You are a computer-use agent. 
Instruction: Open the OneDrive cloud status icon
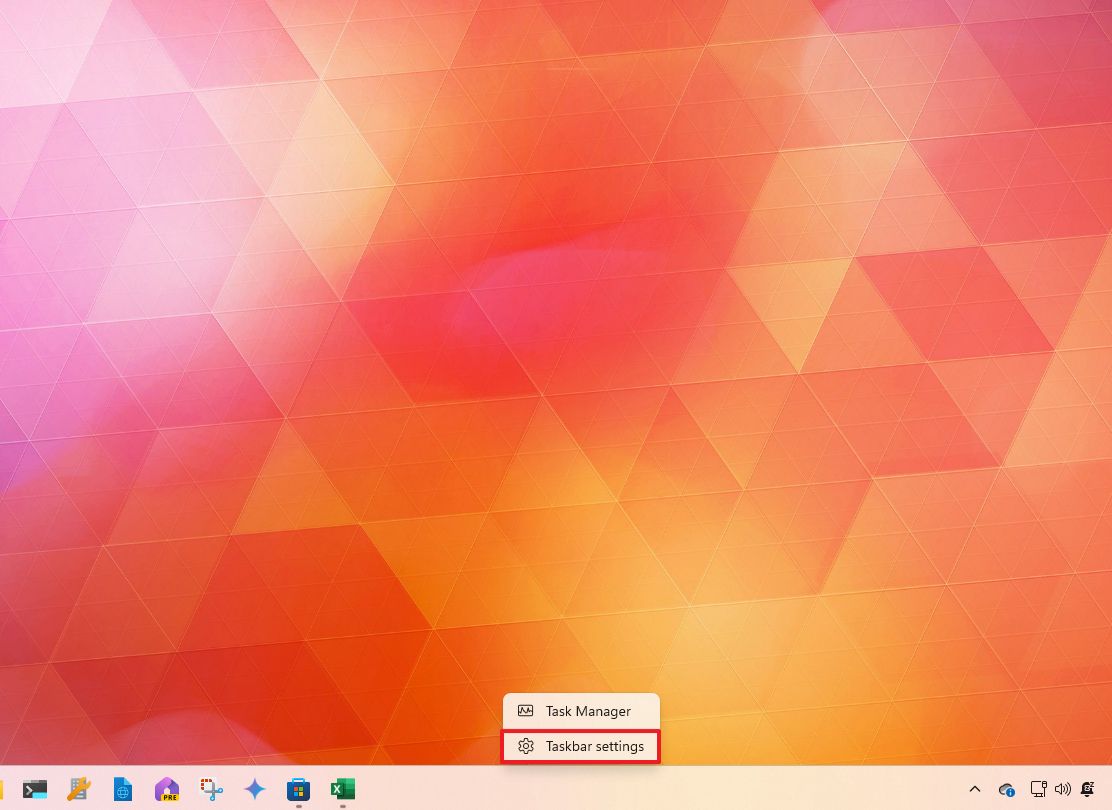point(1007,790)
